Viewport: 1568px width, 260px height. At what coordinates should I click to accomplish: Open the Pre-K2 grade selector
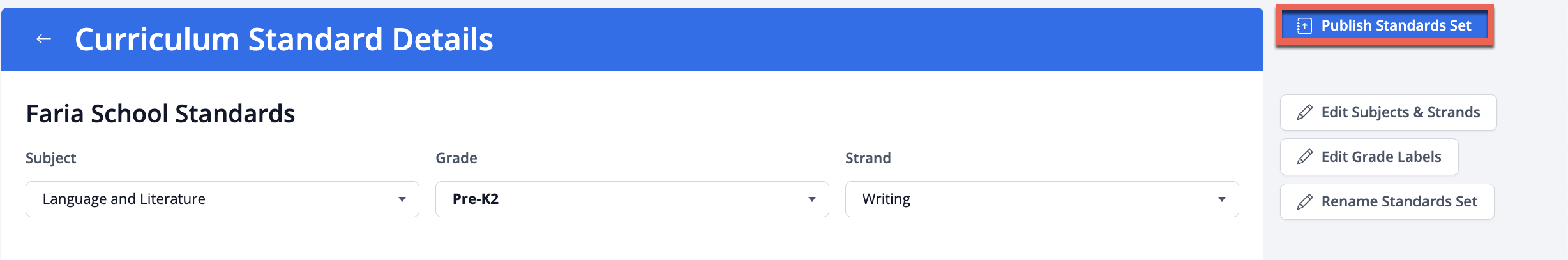pyautogui.click(x=619, y=199)
